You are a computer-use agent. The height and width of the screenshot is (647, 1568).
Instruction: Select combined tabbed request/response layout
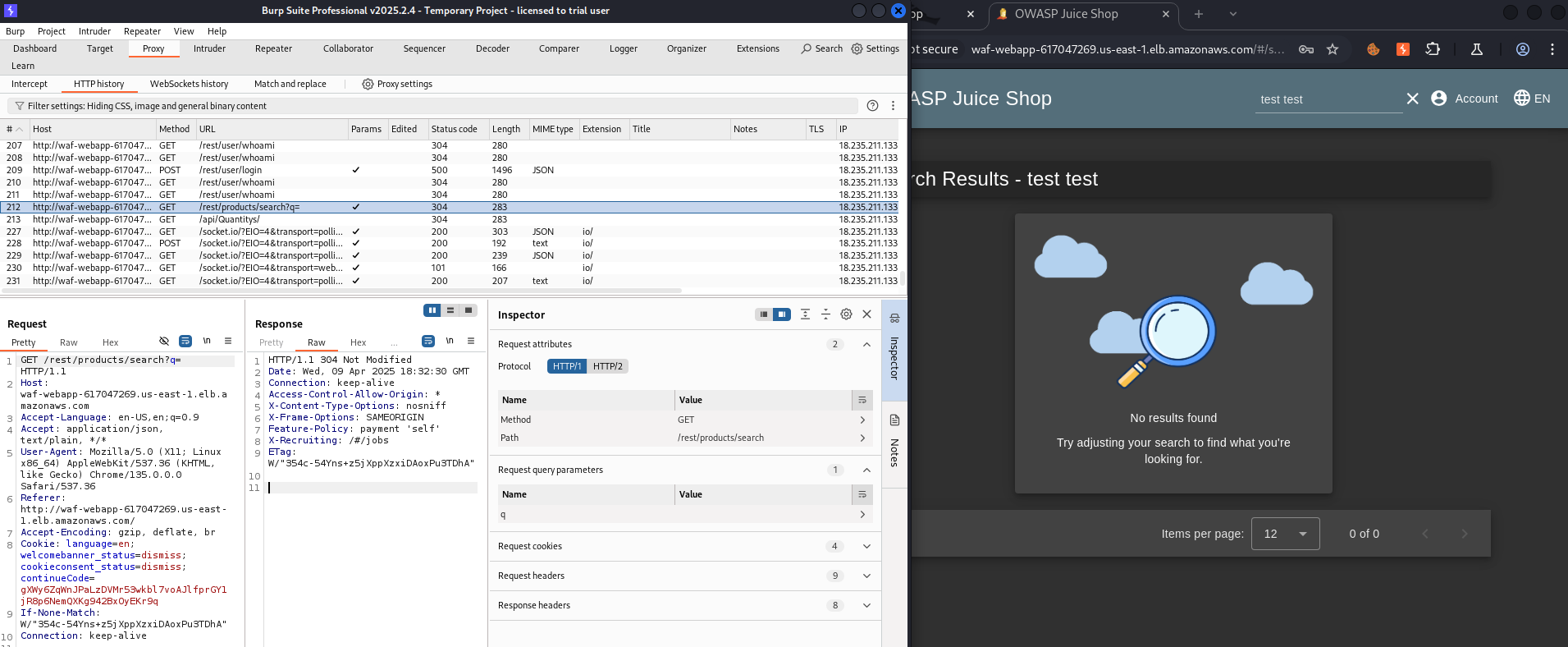click(x=468, y=310)
